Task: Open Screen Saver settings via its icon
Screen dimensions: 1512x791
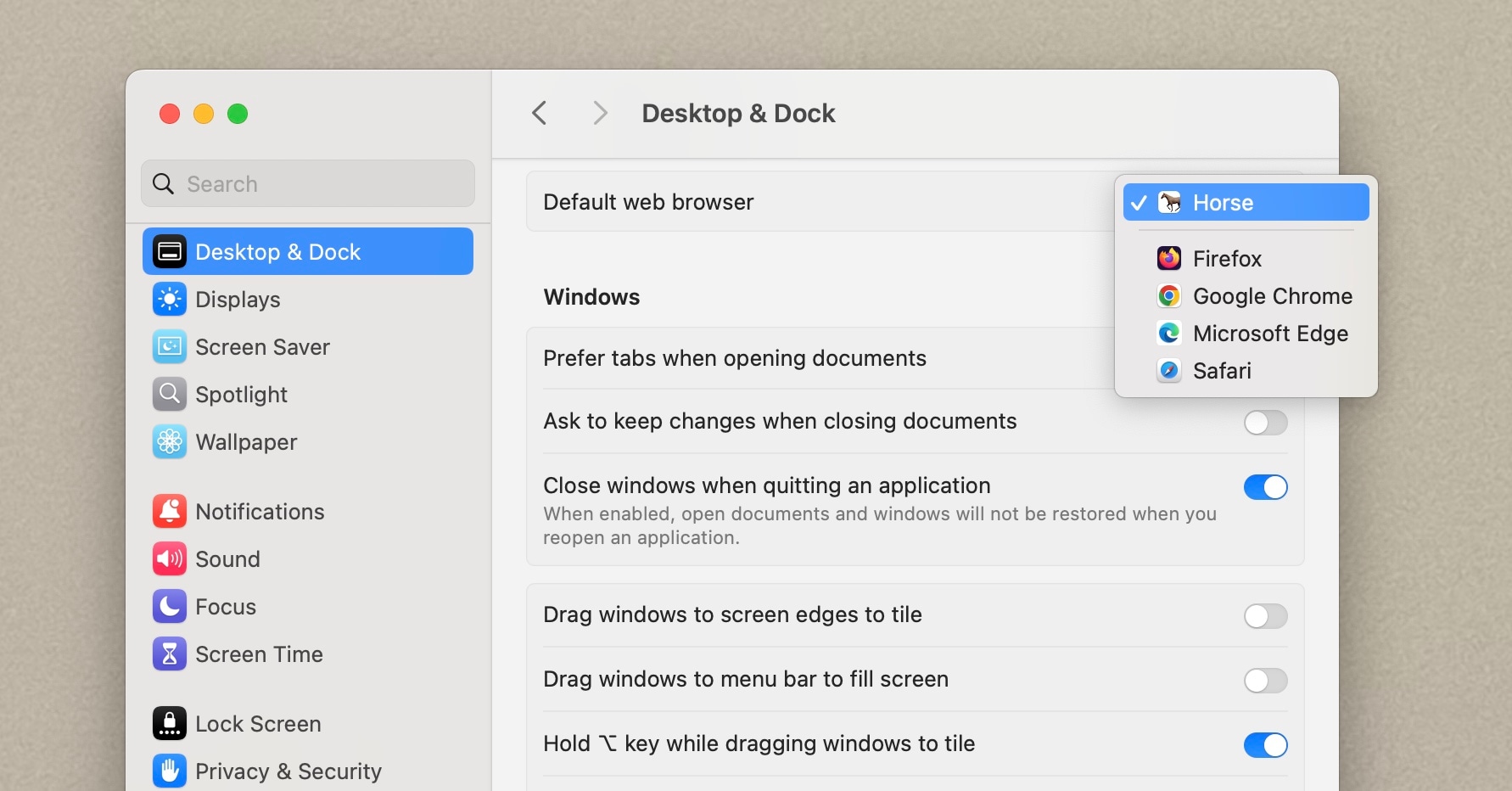Action: [x=170, y=346]
